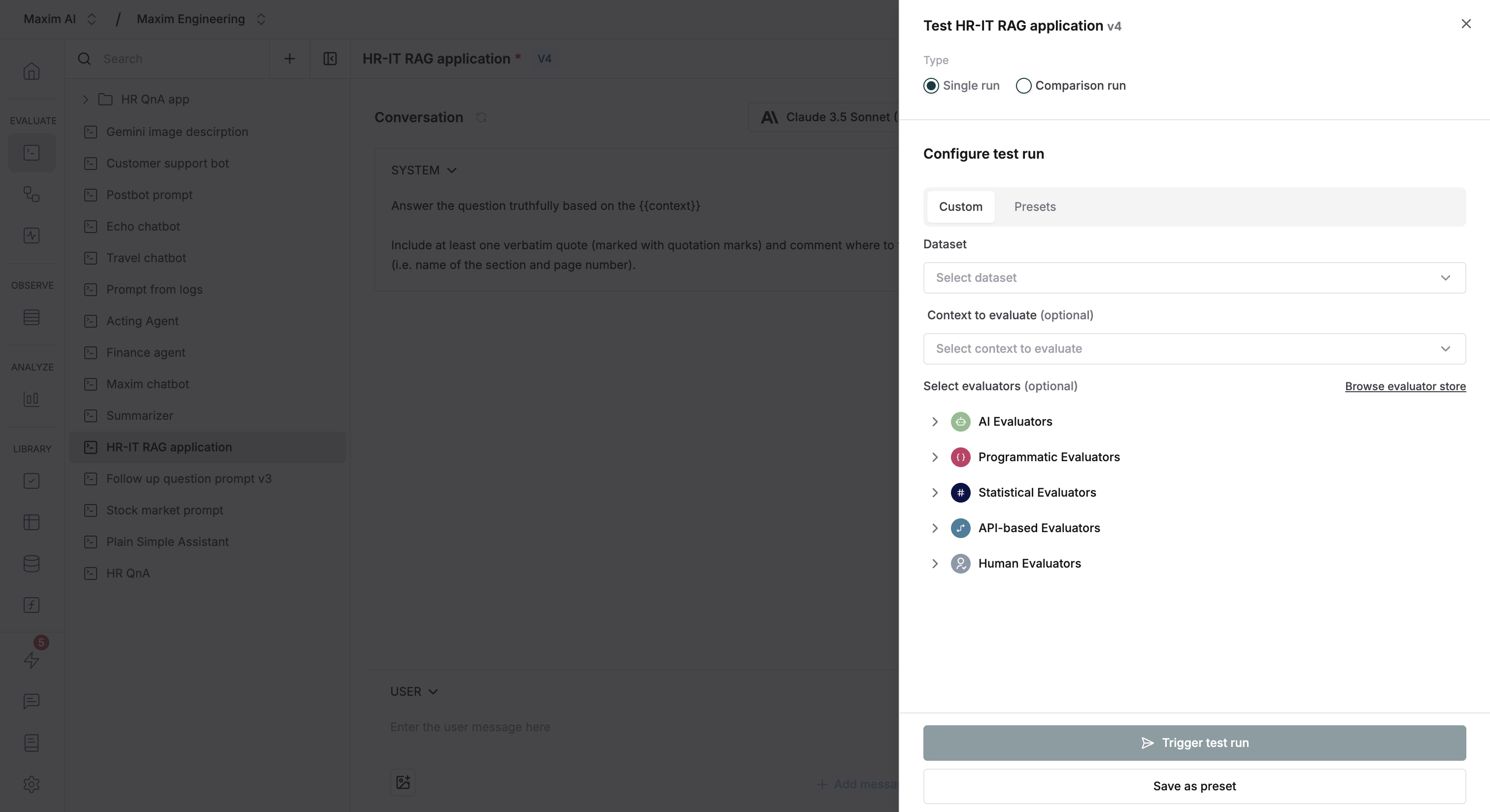Image resolution: width=1490 pixels, height=812 pixels.
Task: Select Claude 3.5 Sonnet model button
Action: (828, 117)
